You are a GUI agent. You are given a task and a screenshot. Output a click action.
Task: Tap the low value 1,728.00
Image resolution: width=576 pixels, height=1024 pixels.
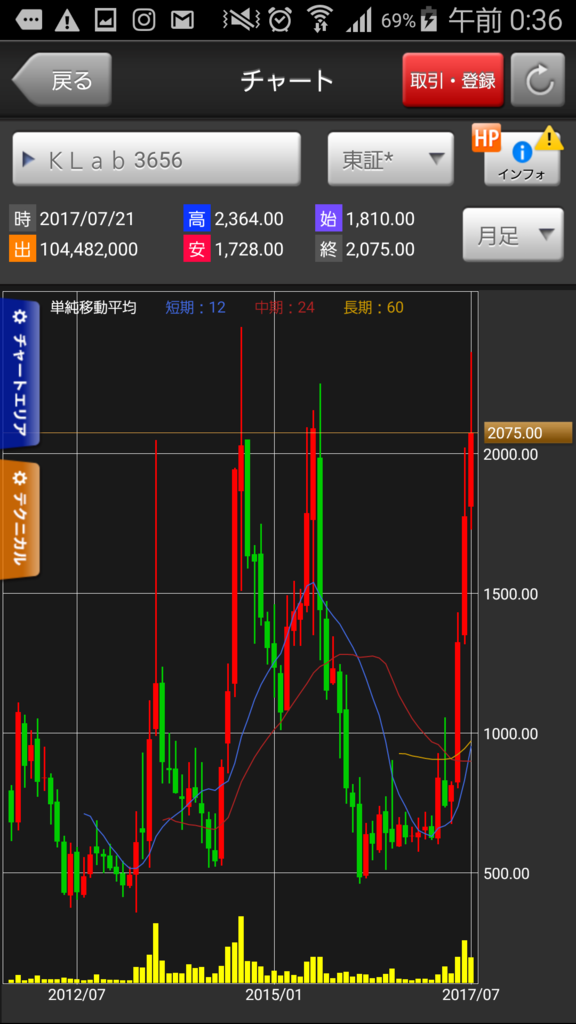point(249,249)
